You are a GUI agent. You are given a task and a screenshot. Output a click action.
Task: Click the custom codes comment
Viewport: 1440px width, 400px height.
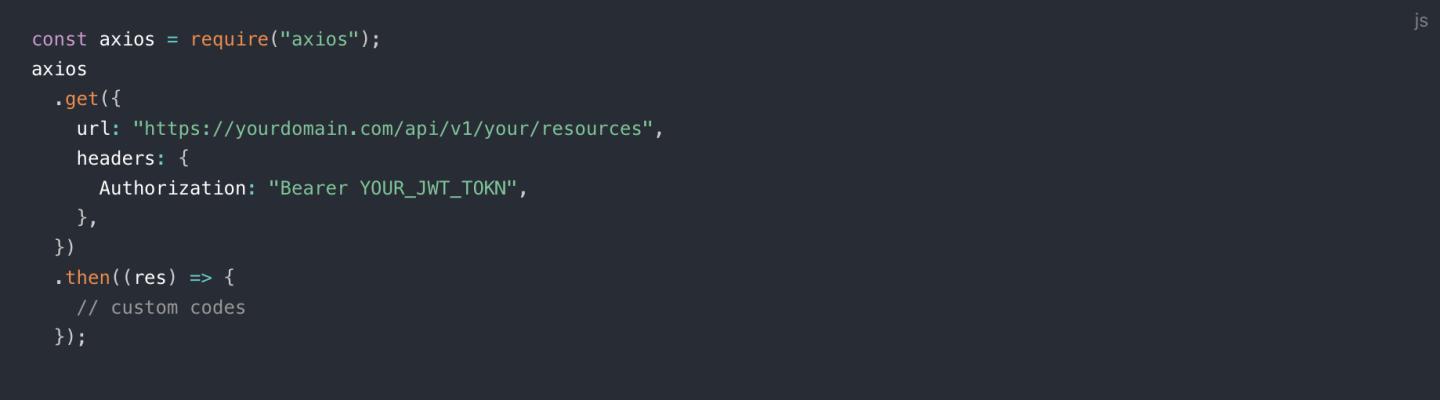(161, 307)
